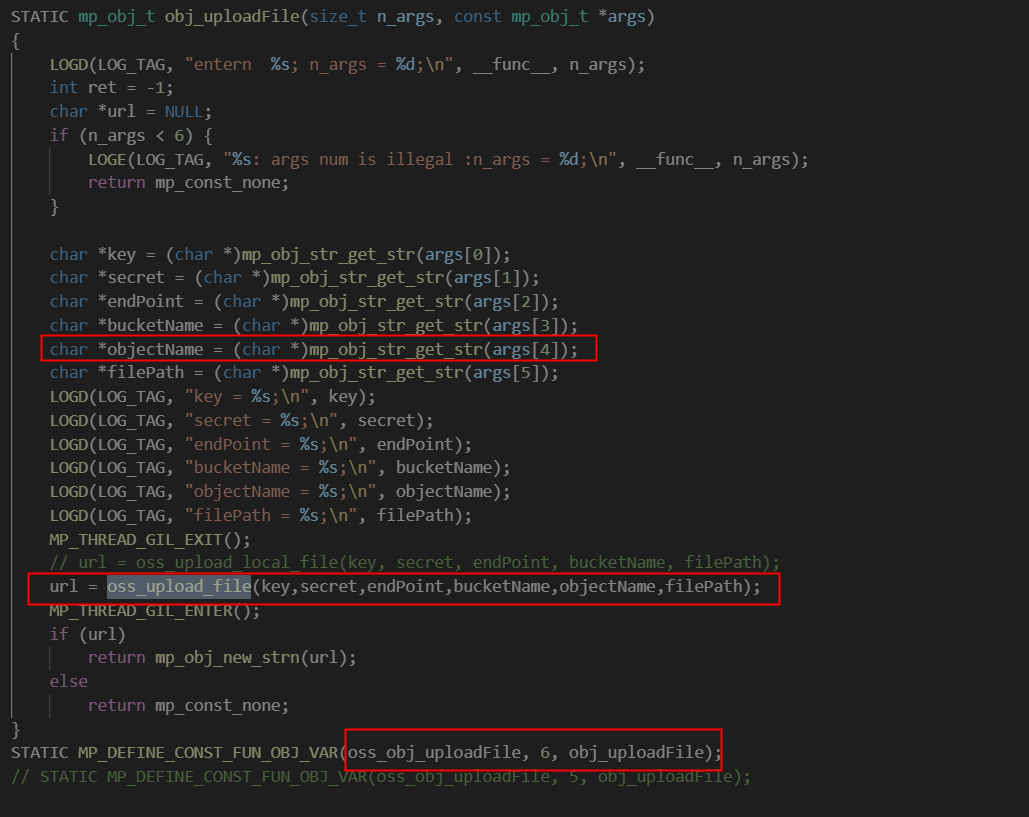Click the 'char *filePath' declaration line
The width and height of the screenshot is (1029, 817).
(304, 373)
